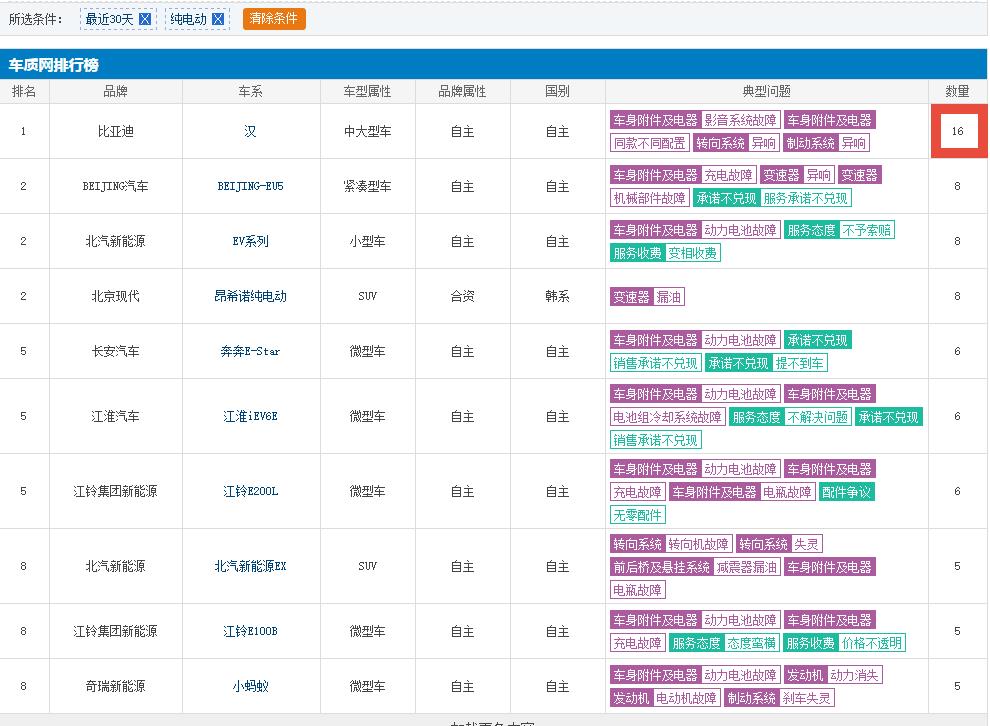Screen dimensions: 990x726
Task: Select the 无零配件 problem tag
Action: coord(638,515)
